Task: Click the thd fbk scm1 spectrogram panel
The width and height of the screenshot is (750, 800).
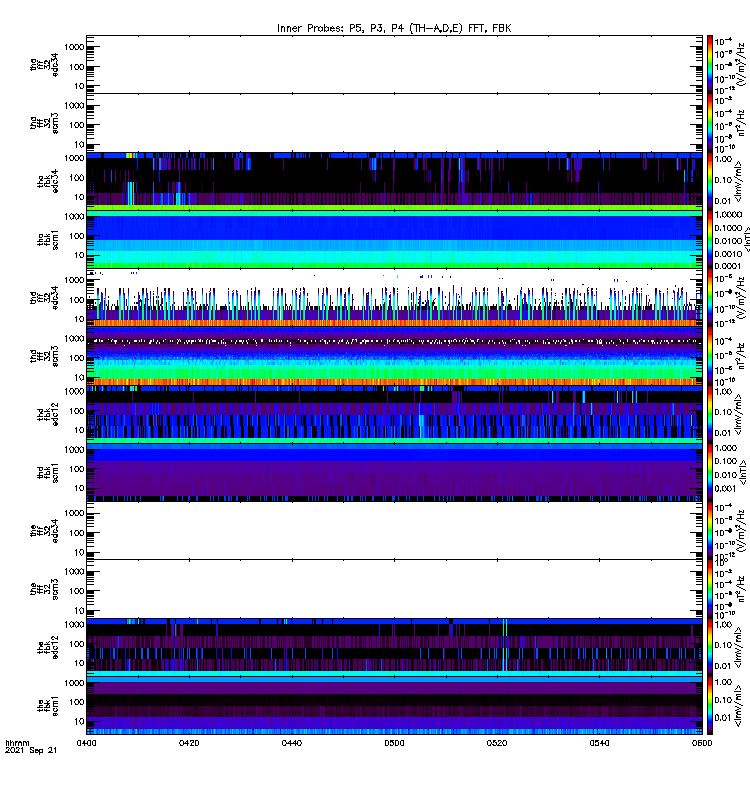Action: click(394, 473)
